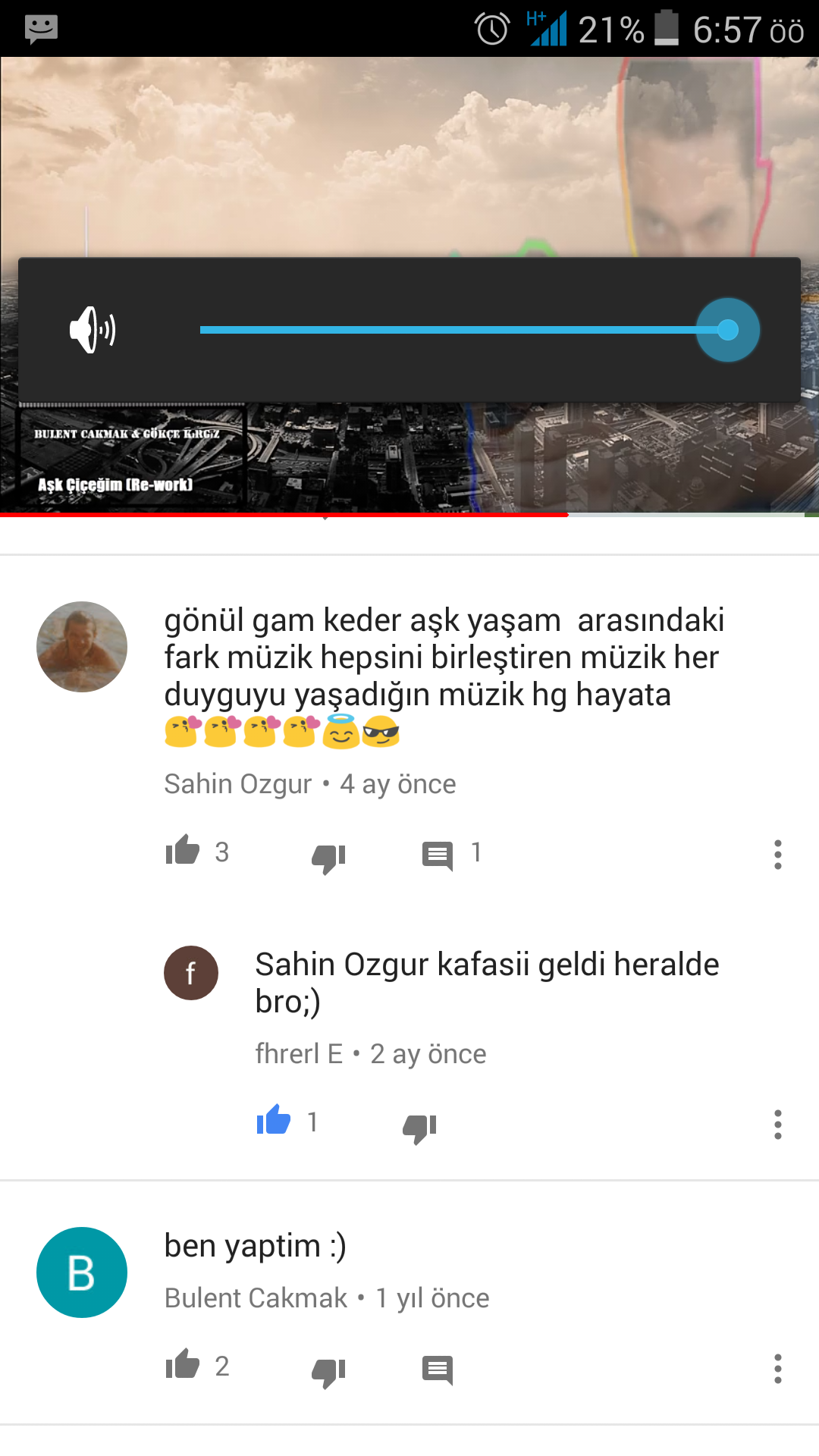Open Bulent Cakmak's channel name link
The width and height of the screenshot is (819, 1456).
tap(256, 1298)
